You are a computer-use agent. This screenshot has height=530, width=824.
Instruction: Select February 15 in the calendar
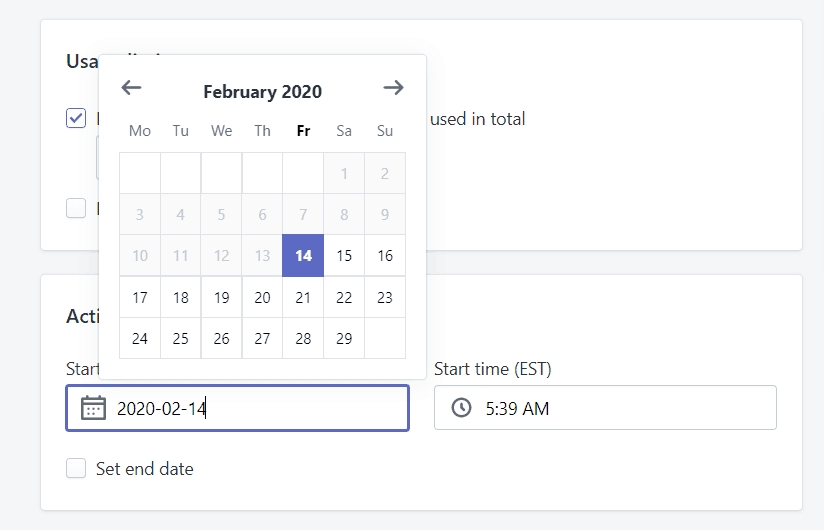click(344, 256)
